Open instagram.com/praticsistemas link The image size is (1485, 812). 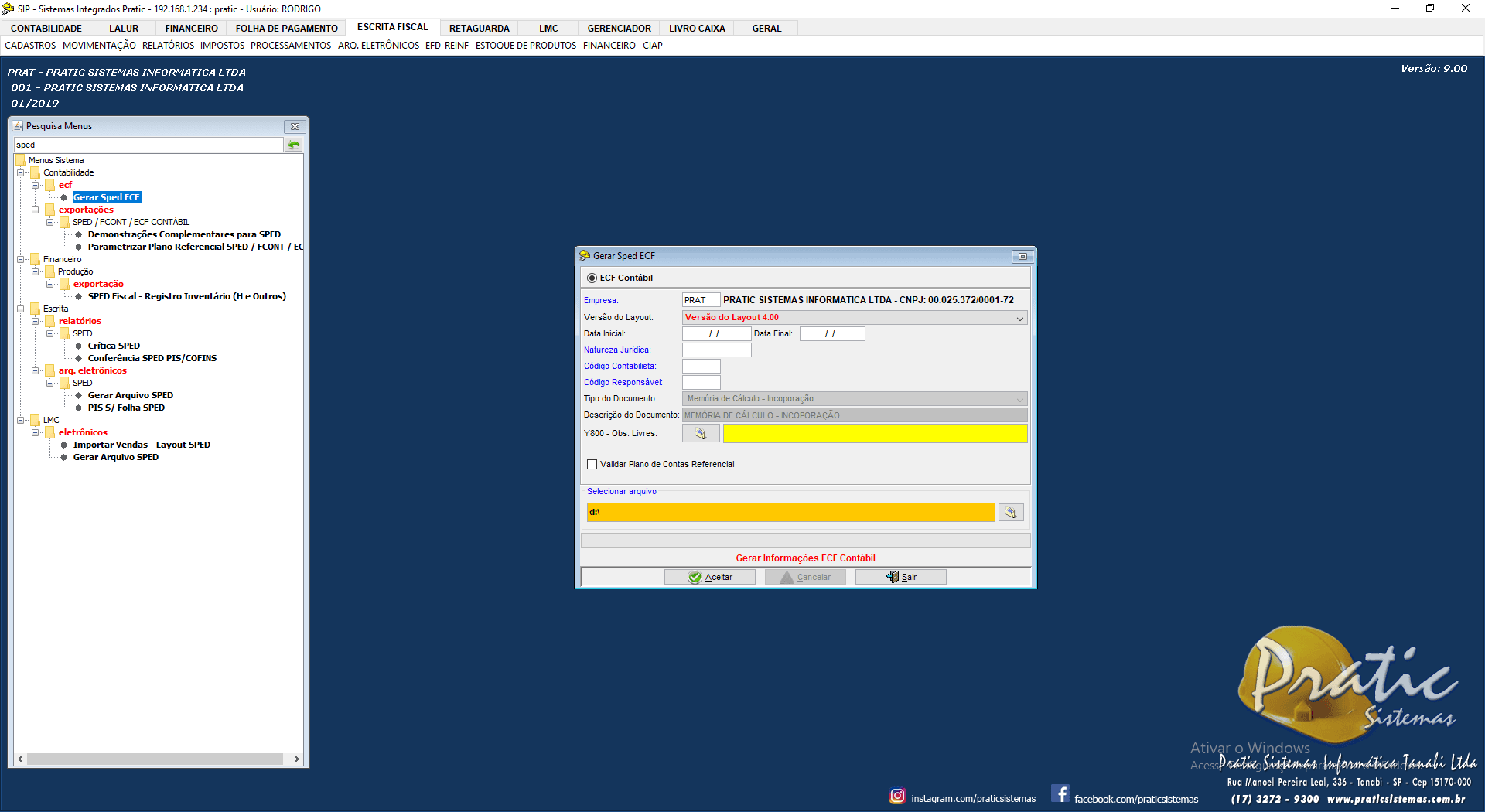coord(973,799)
